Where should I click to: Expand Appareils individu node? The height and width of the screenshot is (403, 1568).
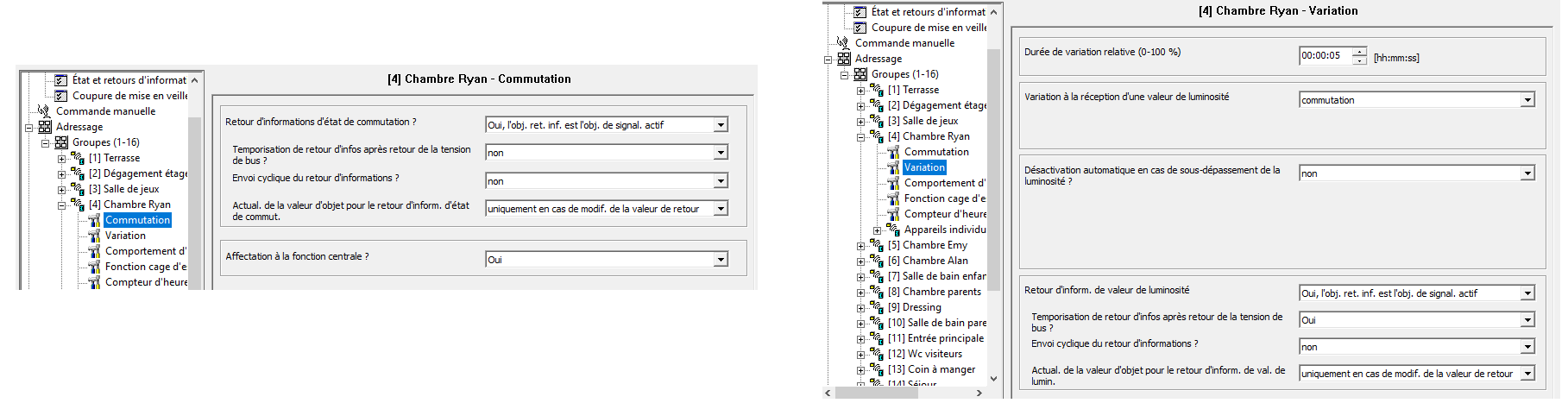[877, 230]
